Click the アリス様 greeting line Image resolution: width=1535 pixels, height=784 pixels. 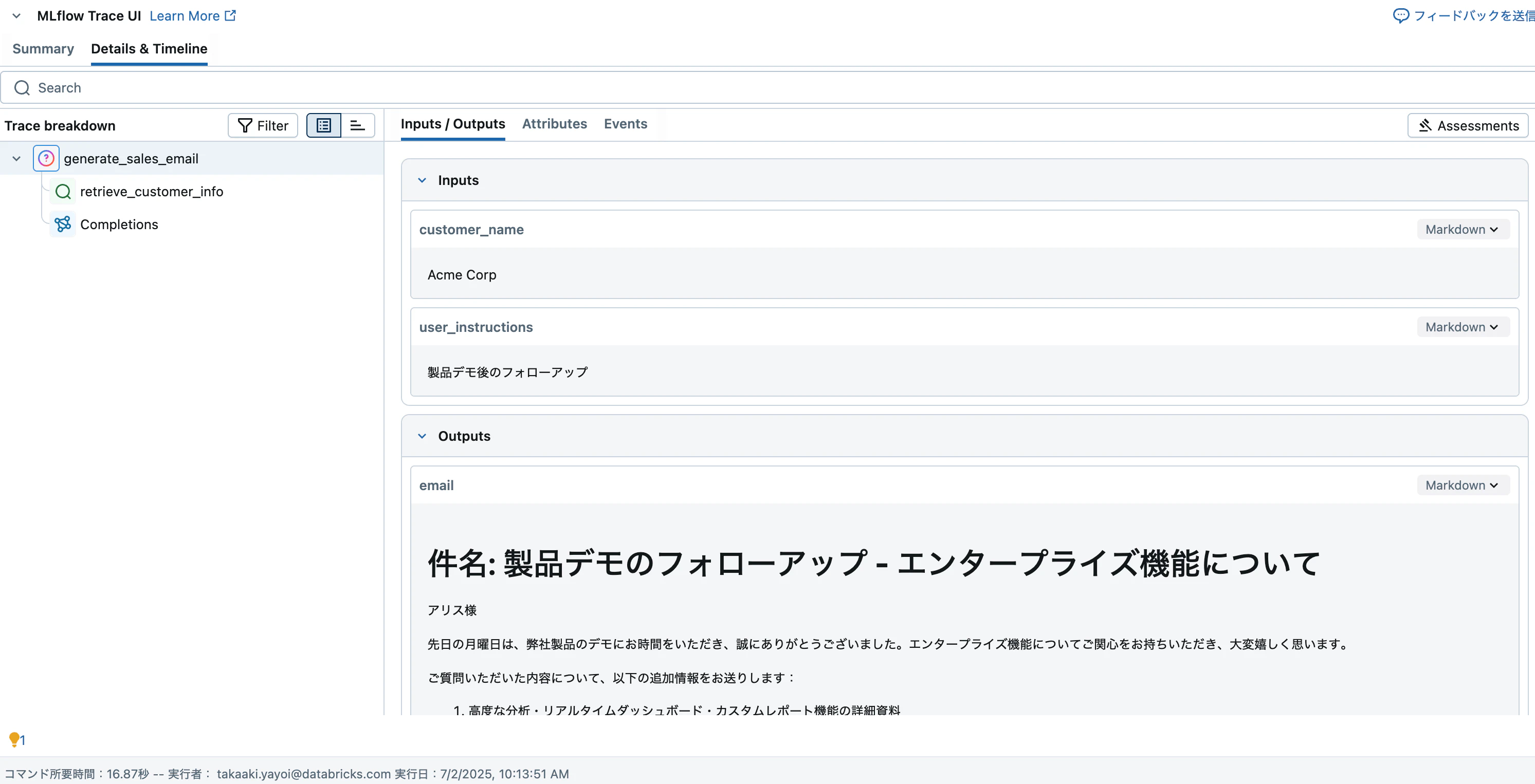tap(452, 610)
